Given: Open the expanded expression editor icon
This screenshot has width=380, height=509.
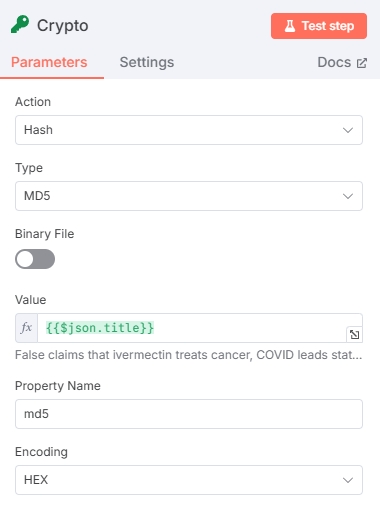Looking at the screenshot, I should [x=354, y=334].
